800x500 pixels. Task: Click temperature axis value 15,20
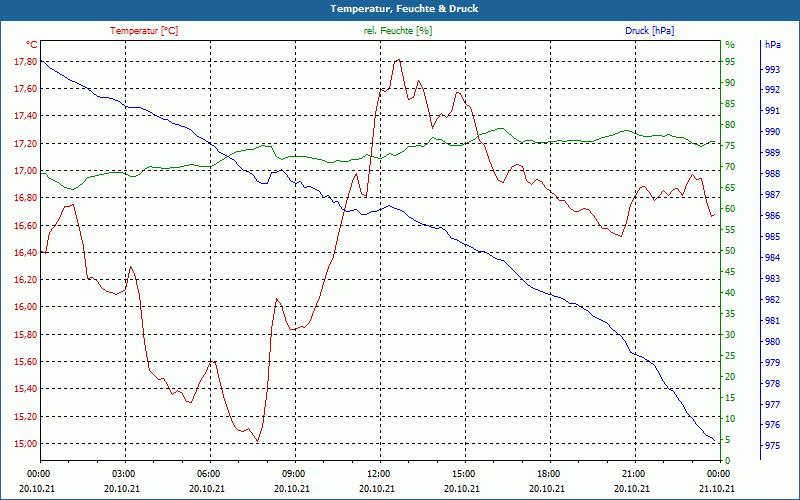[27, 416]
